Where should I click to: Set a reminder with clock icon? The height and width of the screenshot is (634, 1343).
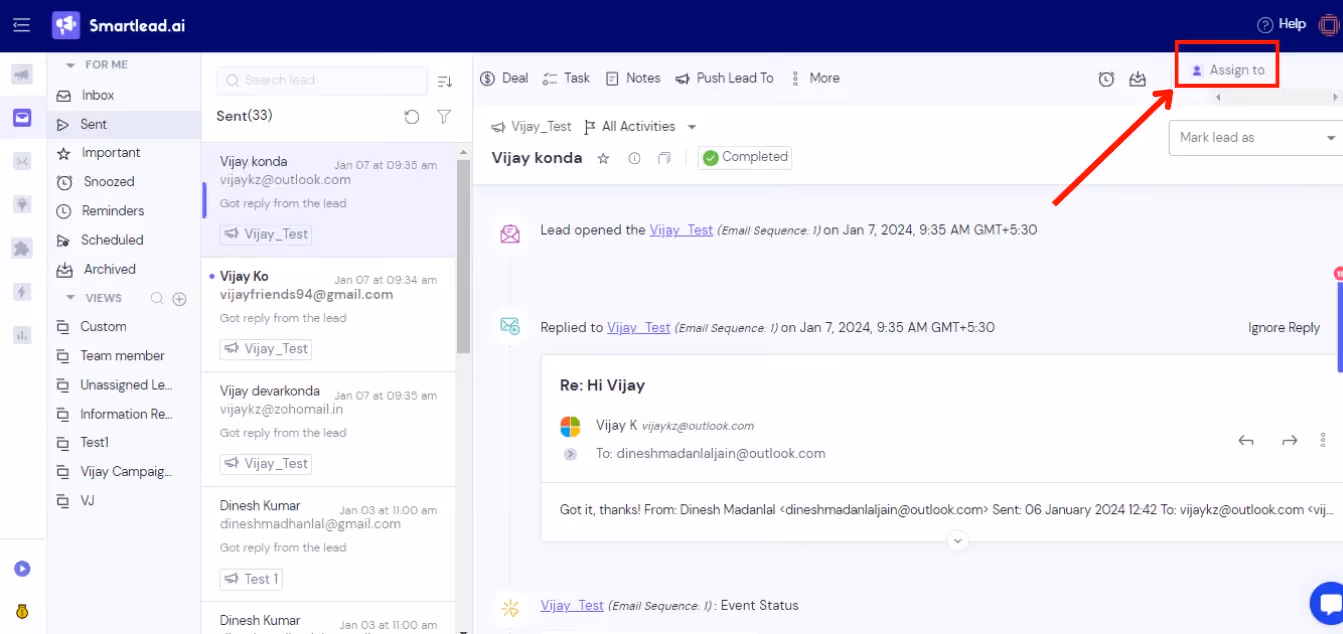coord(1106,79)
